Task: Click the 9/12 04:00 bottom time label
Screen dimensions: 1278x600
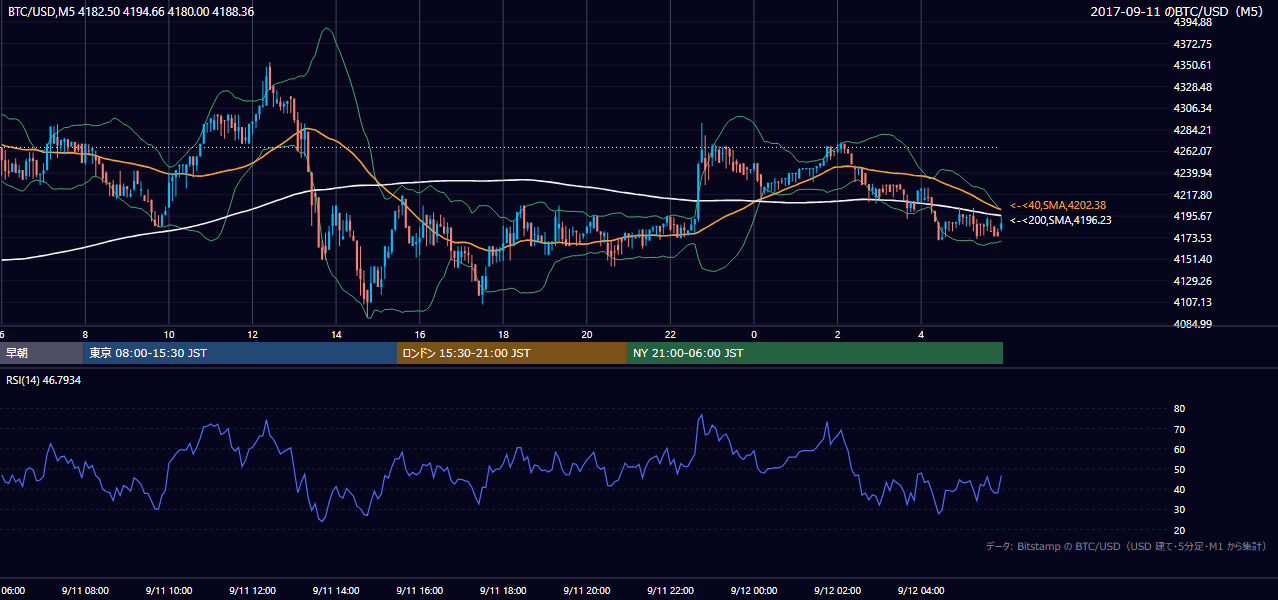Action: [921, 590]
